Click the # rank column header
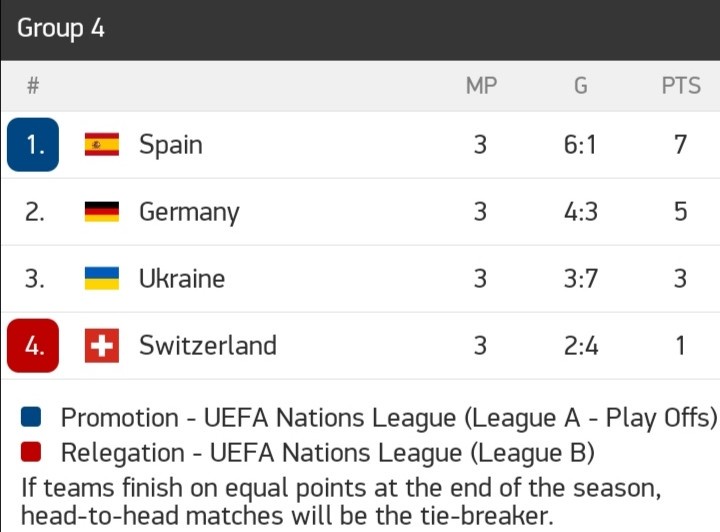The width and height of the screenshot is (720, 532). point(33,86)
